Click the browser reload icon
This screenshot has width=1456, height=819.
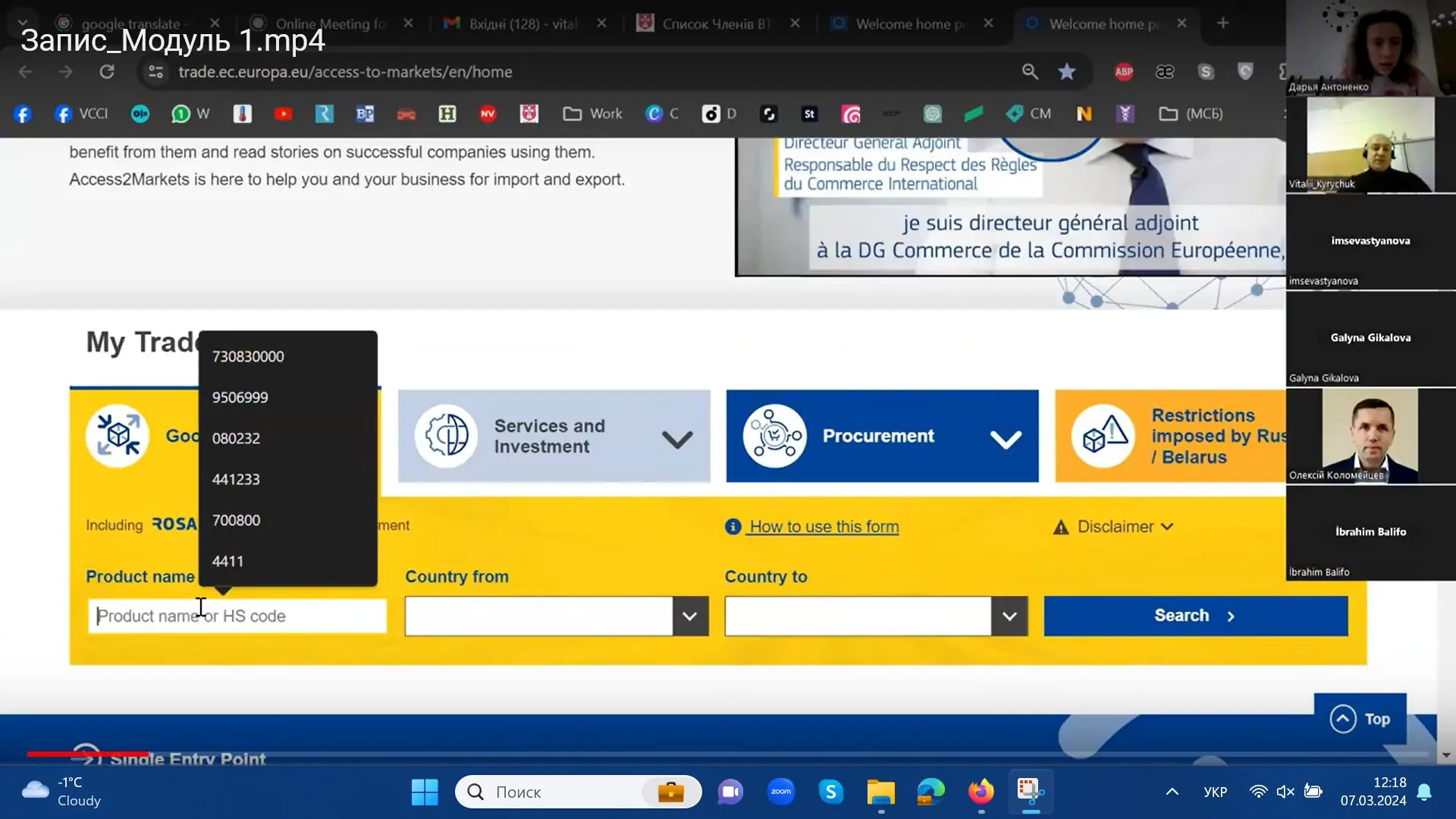click(107, 72)
